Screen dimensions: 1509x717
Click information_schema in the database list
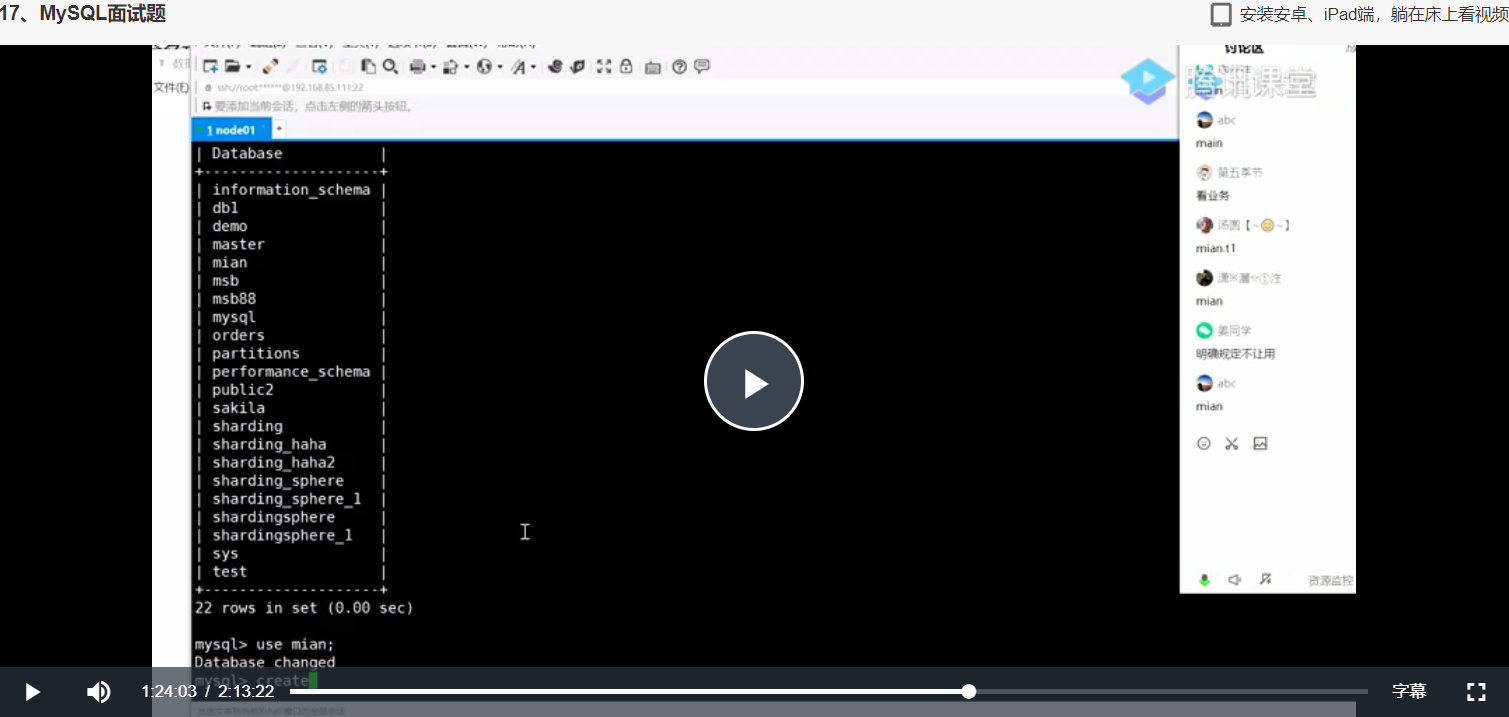[291, 190]
